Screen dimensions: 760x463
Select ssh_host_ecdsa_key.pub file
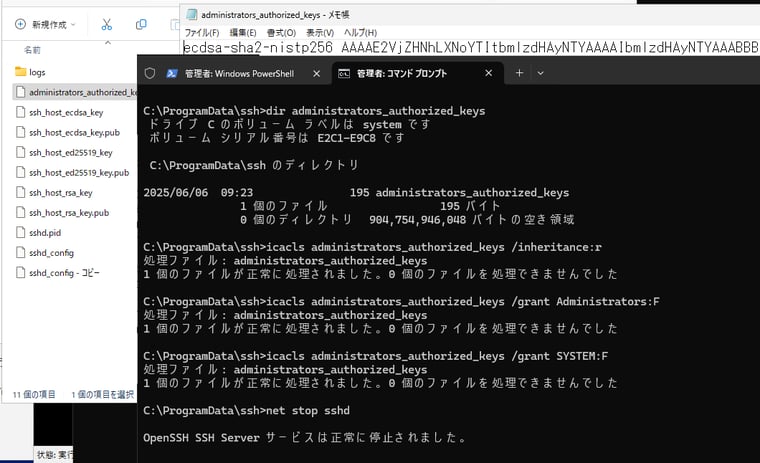tap(74, 132)
